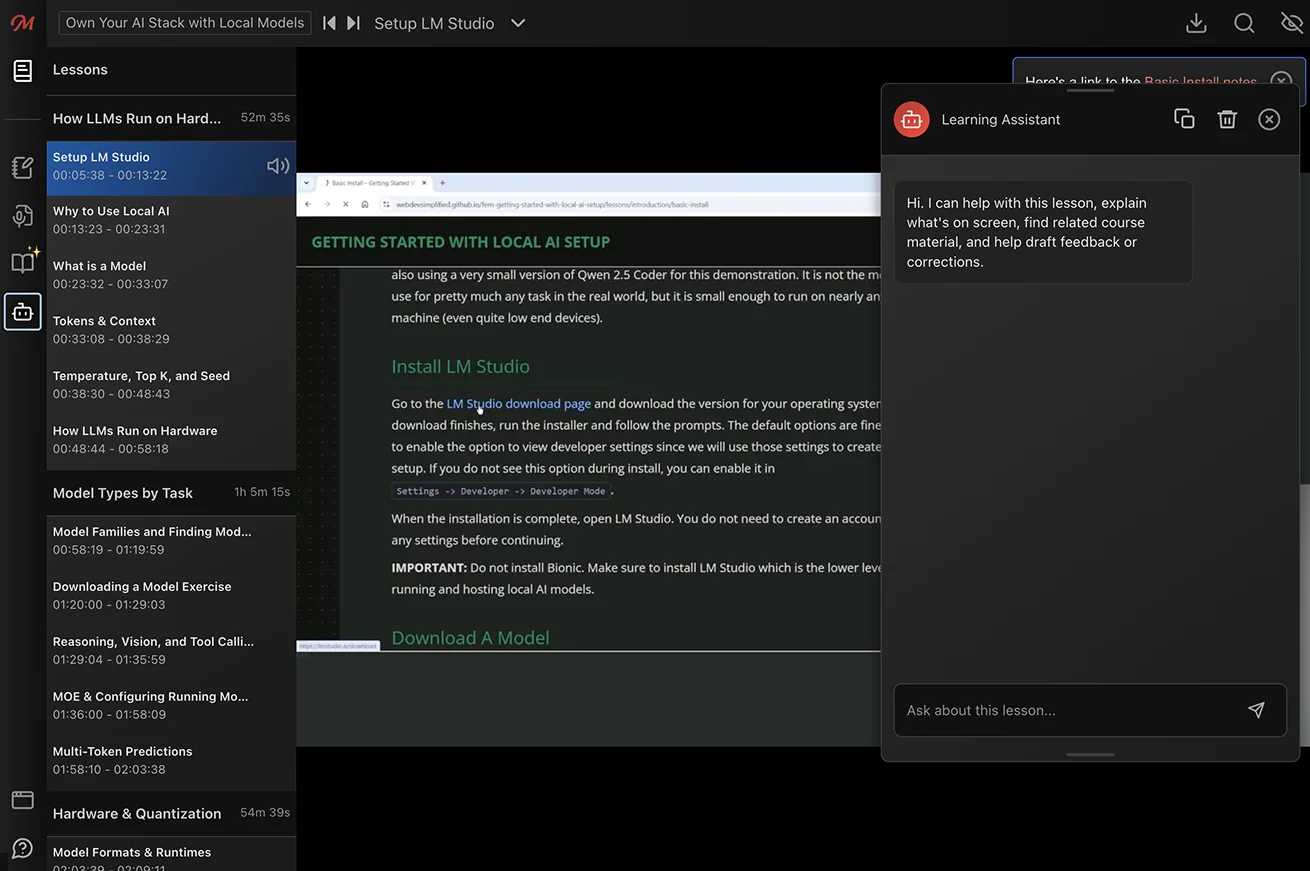Viewport: 1310px width, 871px height.
Task: Select the Setup LM Studio lesson
Action: [171, 167]
